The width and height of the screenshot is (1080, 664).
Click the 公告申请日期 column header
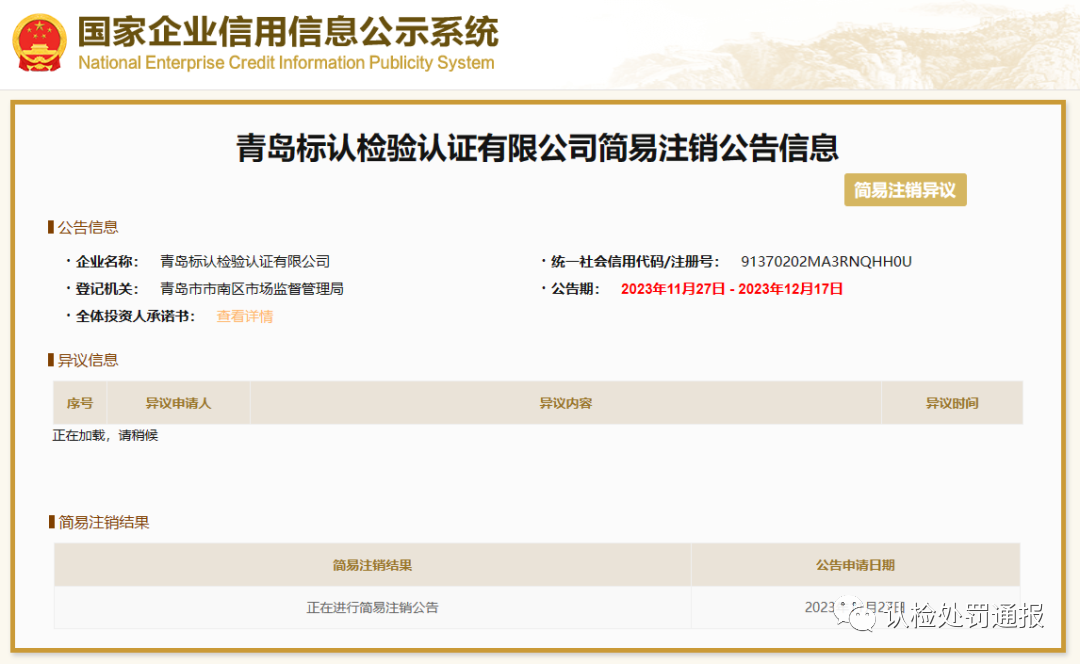pyautogui.click(x=855, y=565)
